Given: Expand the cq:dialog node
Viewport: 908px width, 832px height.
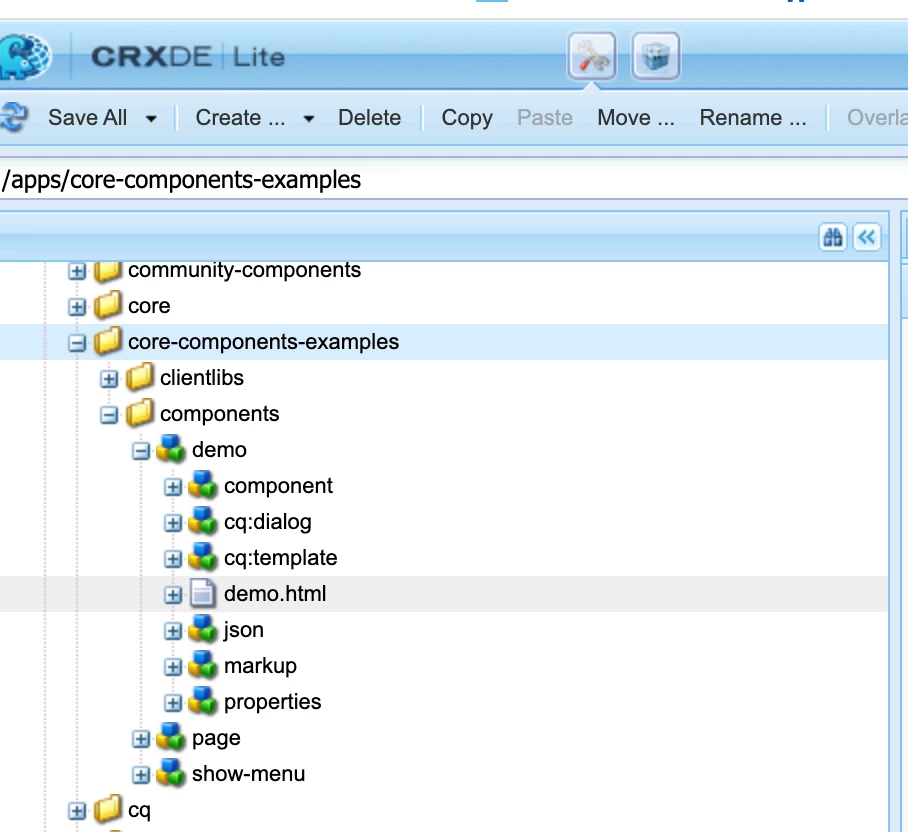Looking at the screenshot, I should point(173,523).
